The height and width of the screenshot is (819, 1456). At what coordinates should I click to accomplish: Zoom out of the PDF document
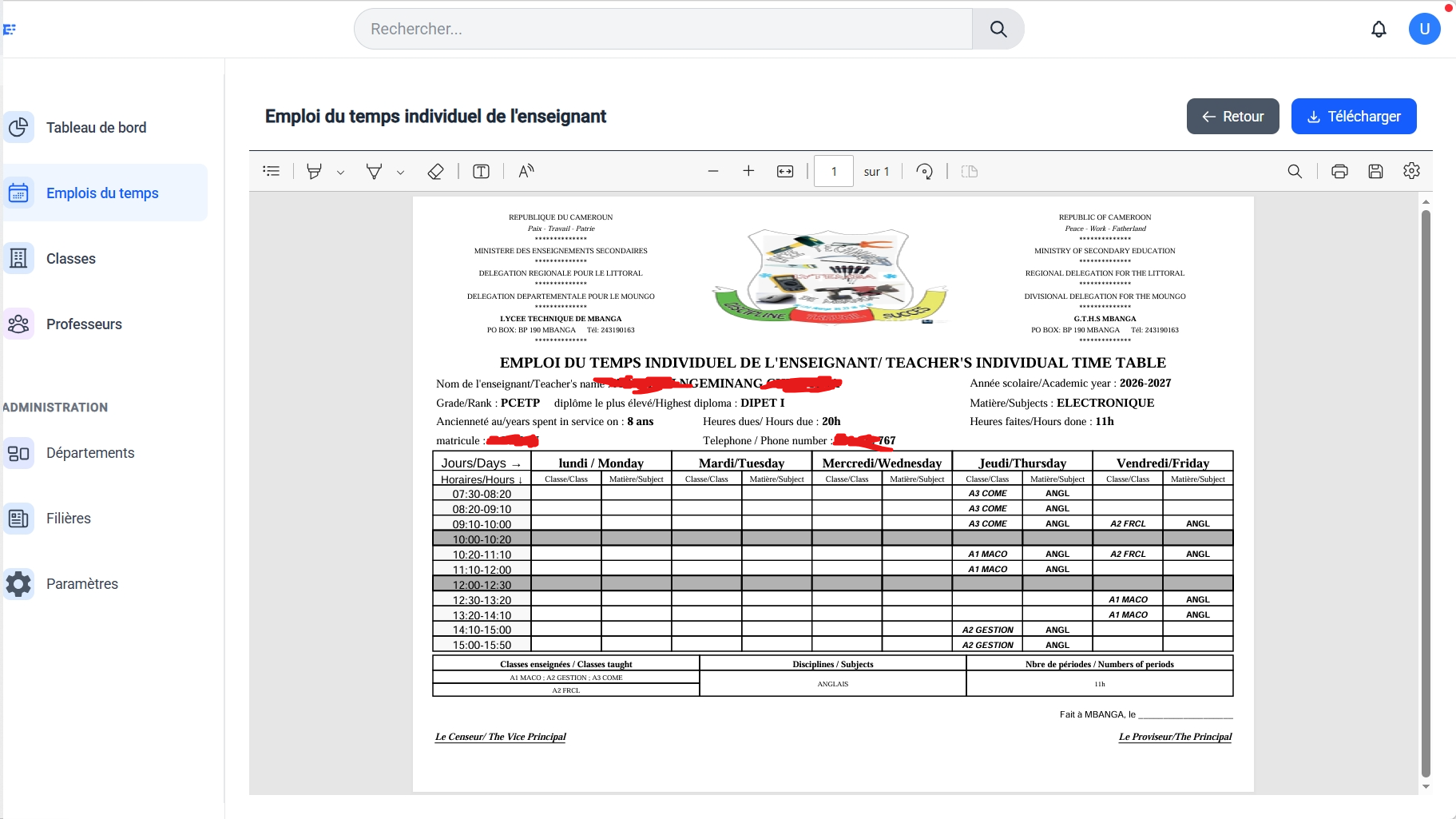[713, 171]
